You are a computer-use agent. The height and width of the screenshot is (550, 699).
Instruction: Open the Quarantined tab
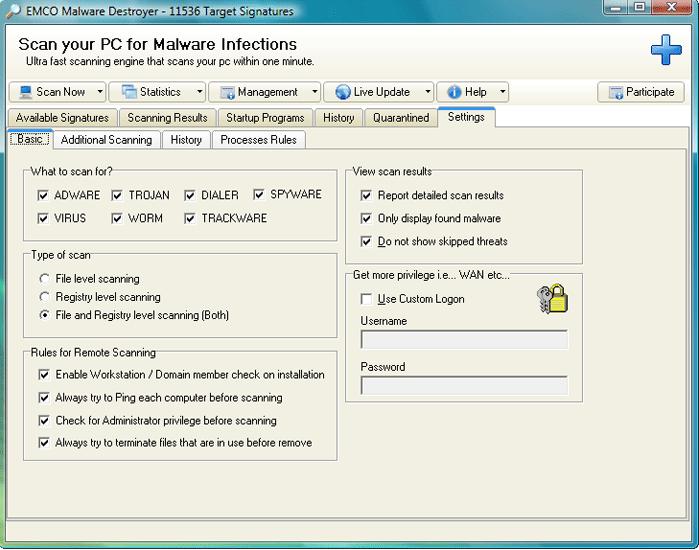(401, 118)
